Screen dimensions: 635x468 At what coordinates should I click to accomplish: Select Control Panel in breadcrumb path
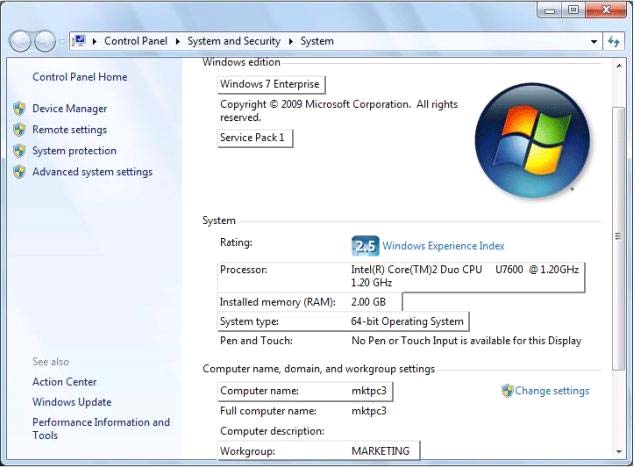tap(136, 41)
